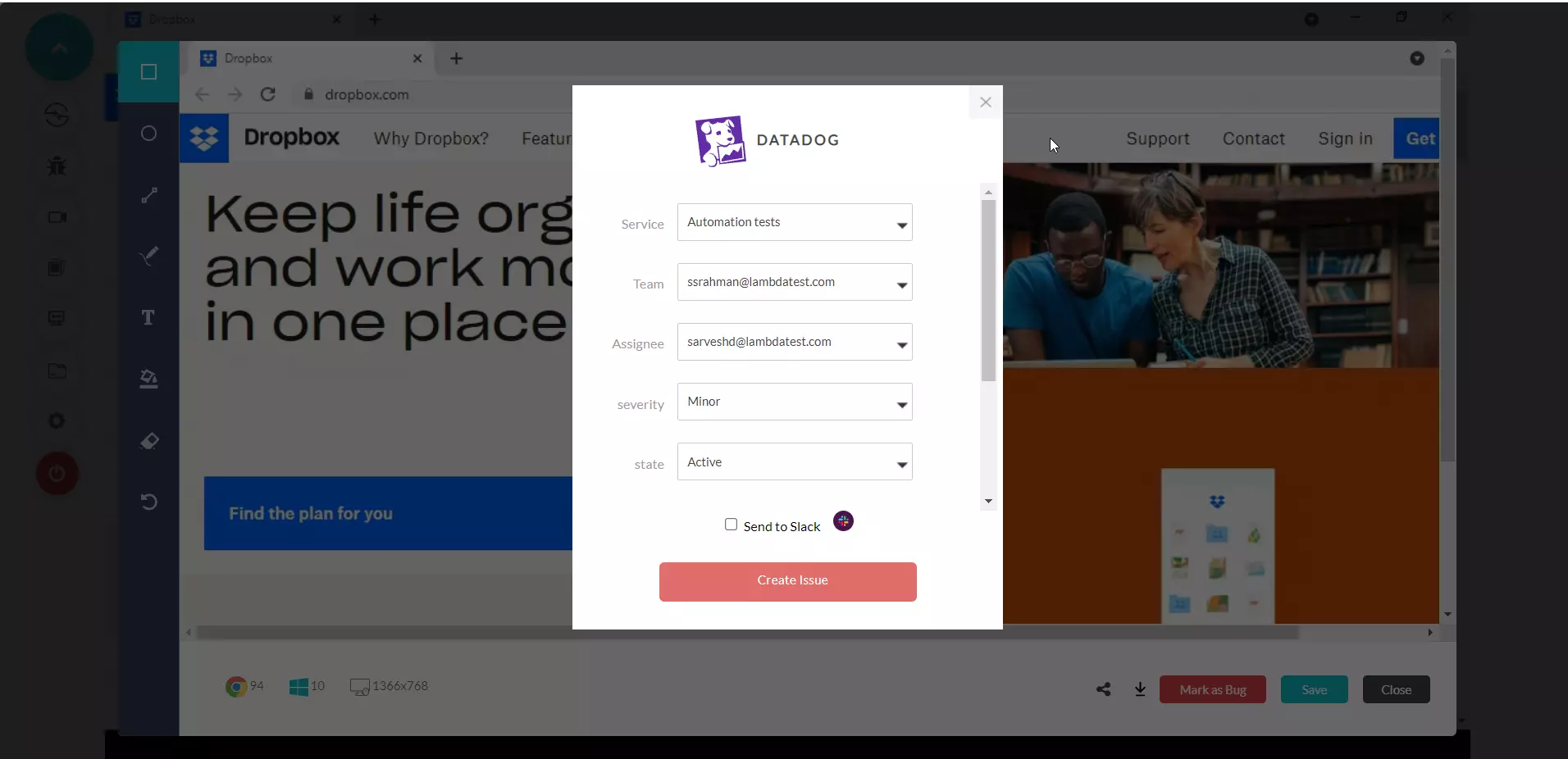
Task: Click the Datadog form vertical scrollbar
Action: click(988, 290)
